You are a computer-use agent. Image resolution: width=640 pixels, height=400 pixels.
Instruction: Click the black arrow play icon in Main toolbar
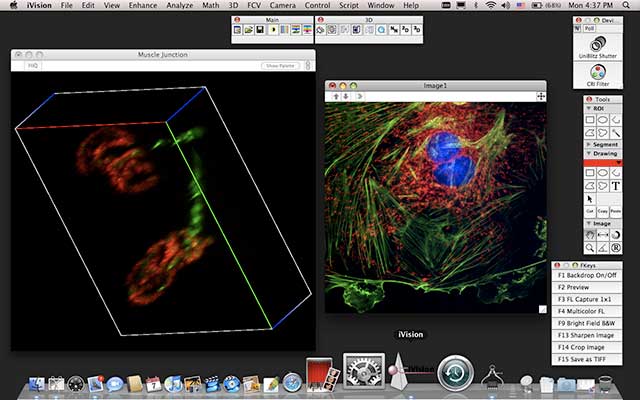point(273,30)
